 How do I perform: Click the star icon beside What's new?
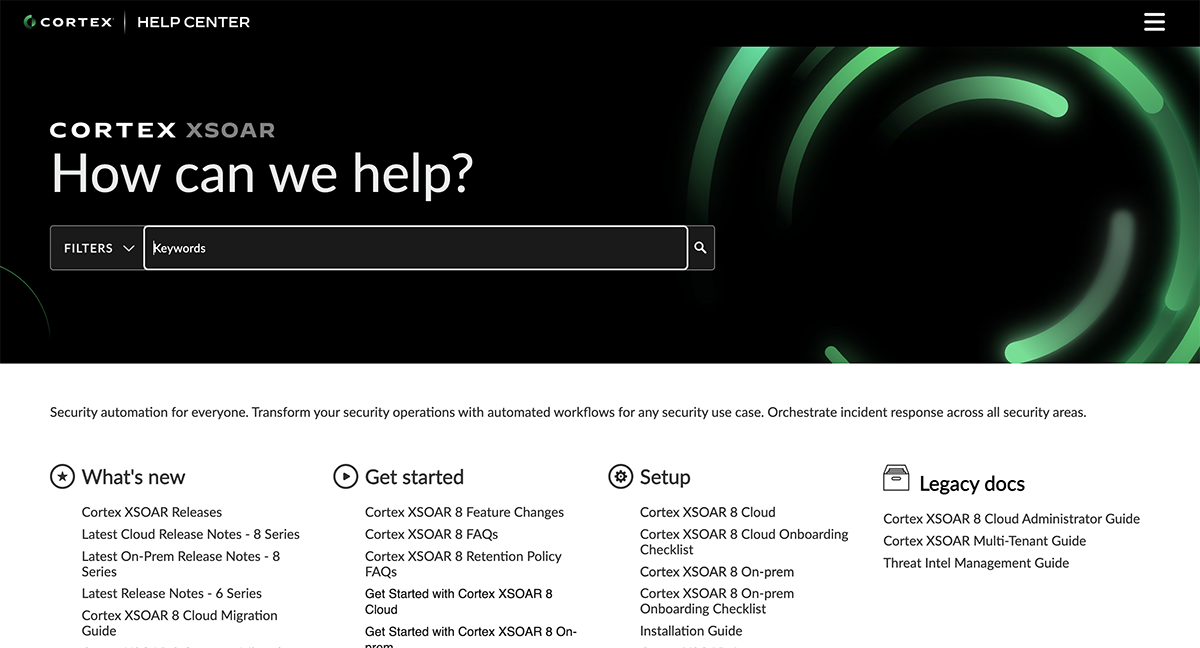pos(62,477)
